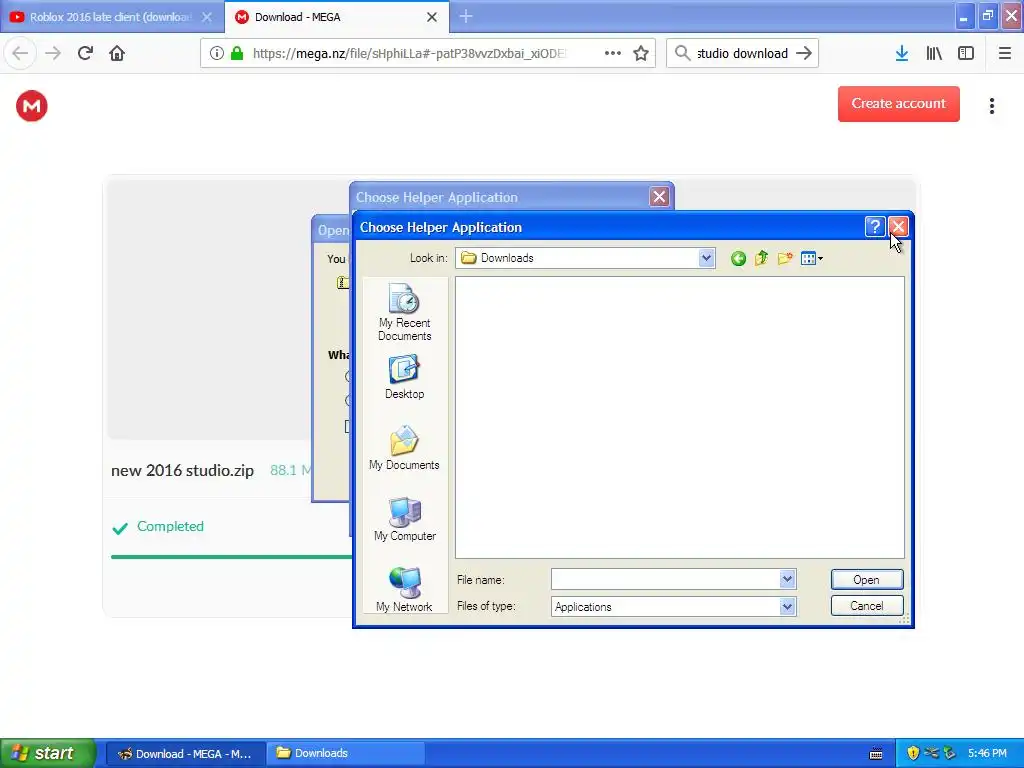Viewport: 1024px width, 768px height.
Task: Submit search with the arrow button
Action: tap(805, 53)
